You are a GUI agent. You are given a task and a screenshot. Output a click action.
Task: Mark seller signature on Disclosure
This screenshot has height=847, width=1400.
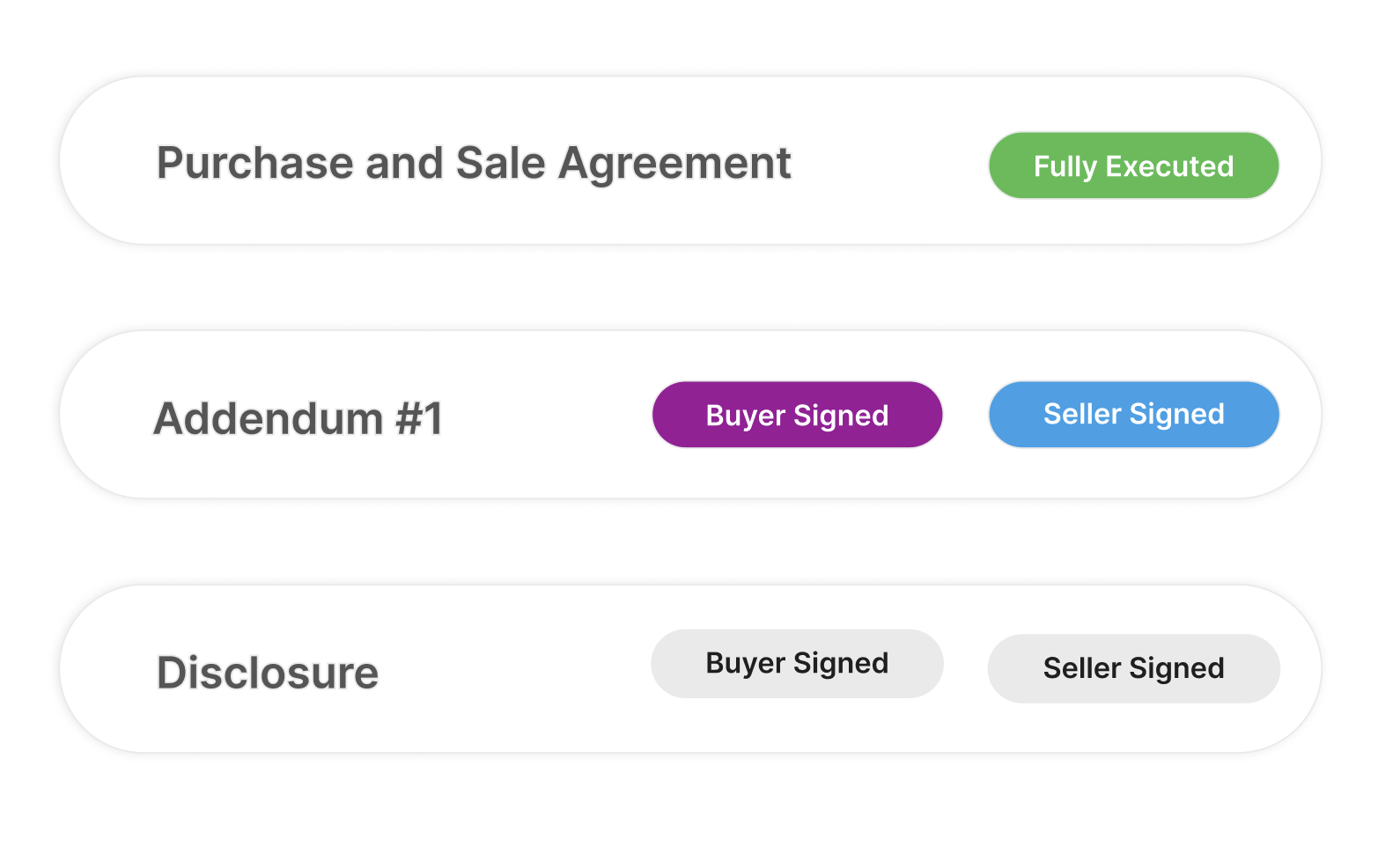point(1133,668)
